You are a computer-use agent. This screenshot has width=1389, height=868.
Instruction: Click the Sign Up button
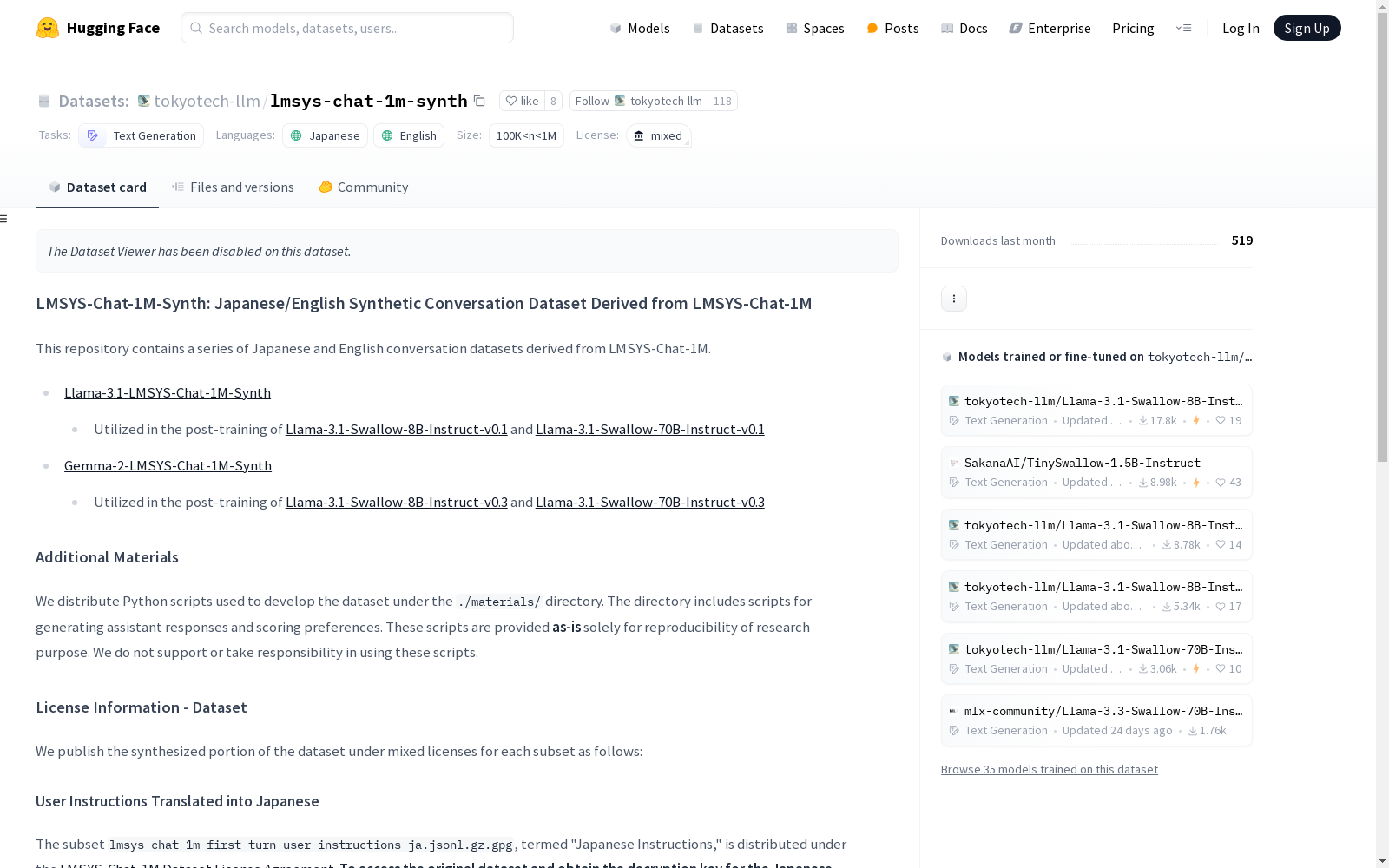pos(1307,28)
